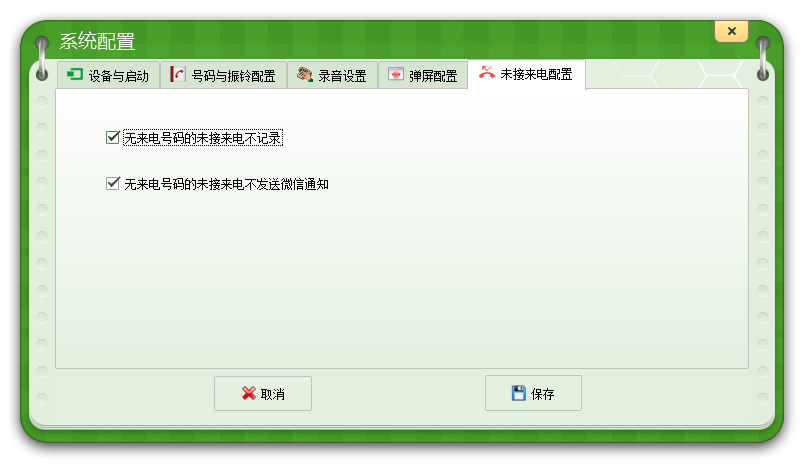
Task: Uncheck the 不发送微信通知 checkbox
Action: (113, 184)
